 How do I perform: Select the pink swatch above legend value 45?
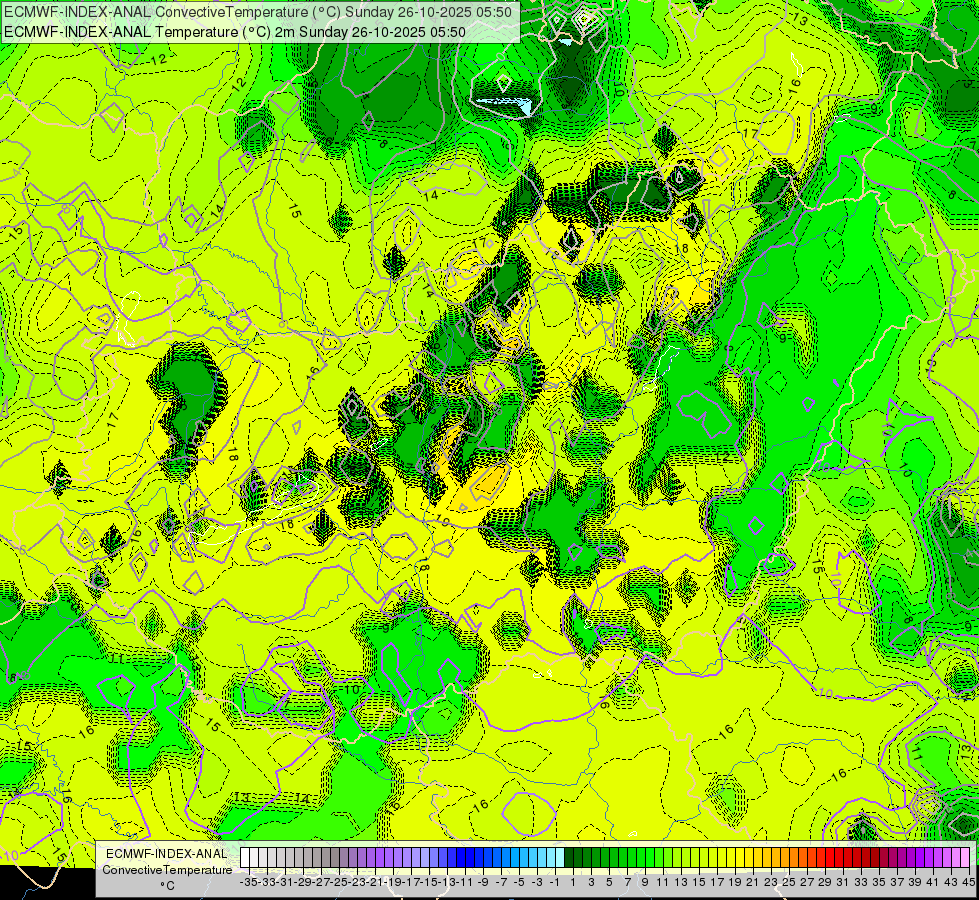(x=965, y=858)
